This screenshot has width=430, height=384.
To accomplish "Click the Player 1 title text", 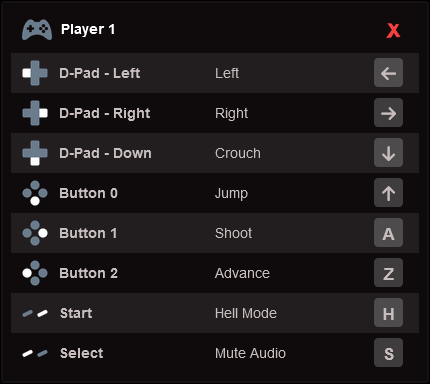I will pyautogui.click(x=88, y=29).
